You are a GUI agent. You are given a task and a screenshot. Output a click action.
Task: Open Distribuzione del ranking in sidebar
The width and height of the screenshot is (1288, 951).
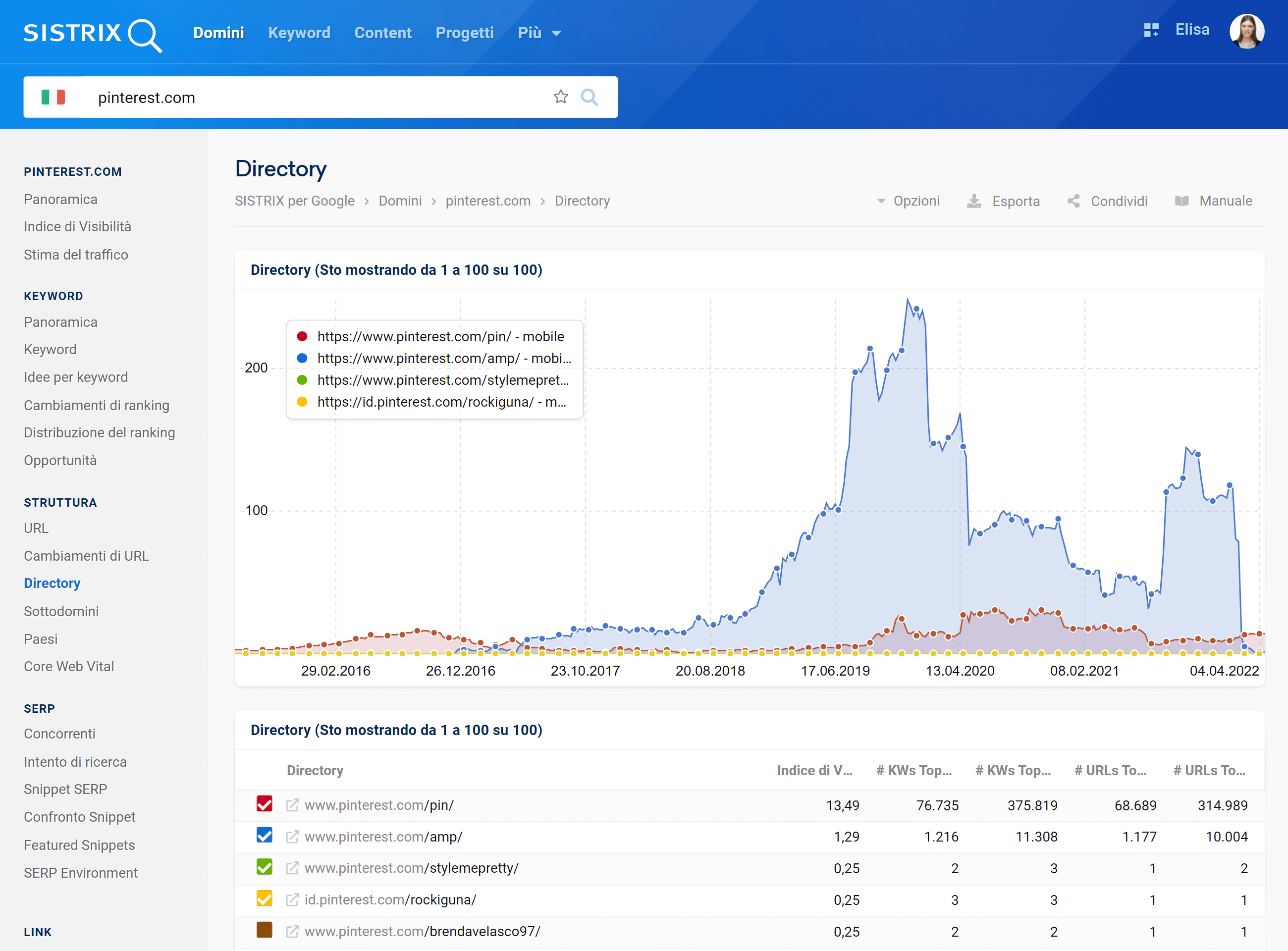click(x=100, y=432)
